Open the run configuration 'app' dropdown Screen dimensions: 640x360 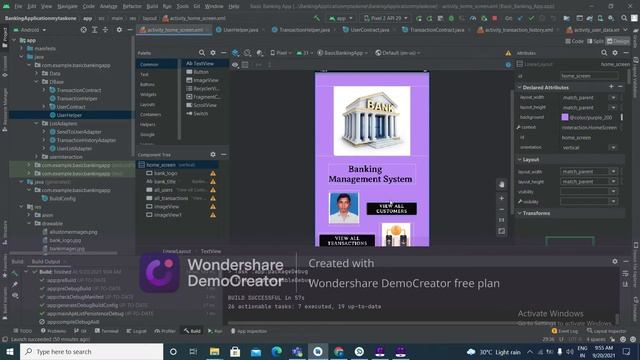[x=341, y=18]
